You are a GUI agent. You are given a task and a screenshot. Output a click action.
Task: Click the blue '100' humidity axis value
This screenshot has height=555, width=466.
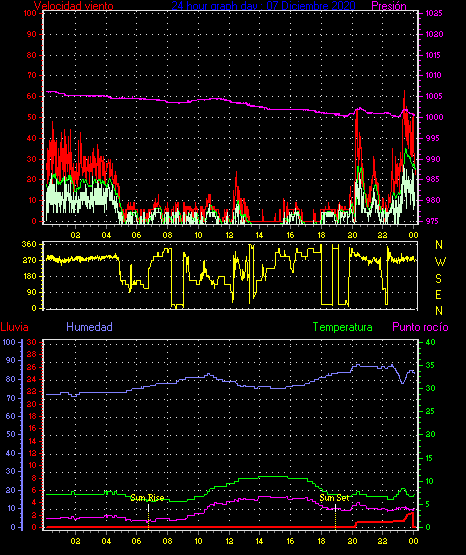9,342
